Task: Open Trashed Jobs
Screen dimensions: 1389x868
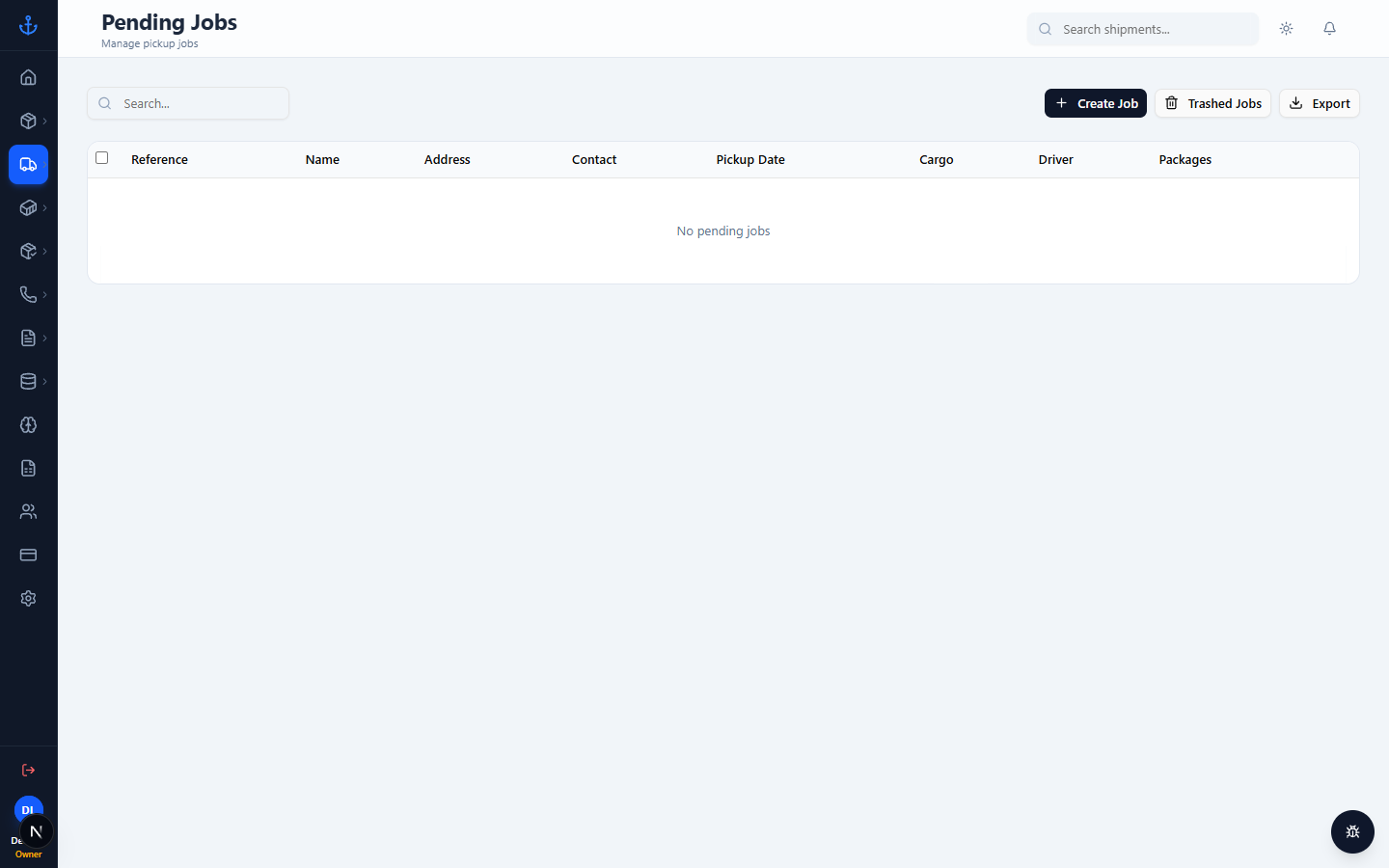Action: 1212,103
